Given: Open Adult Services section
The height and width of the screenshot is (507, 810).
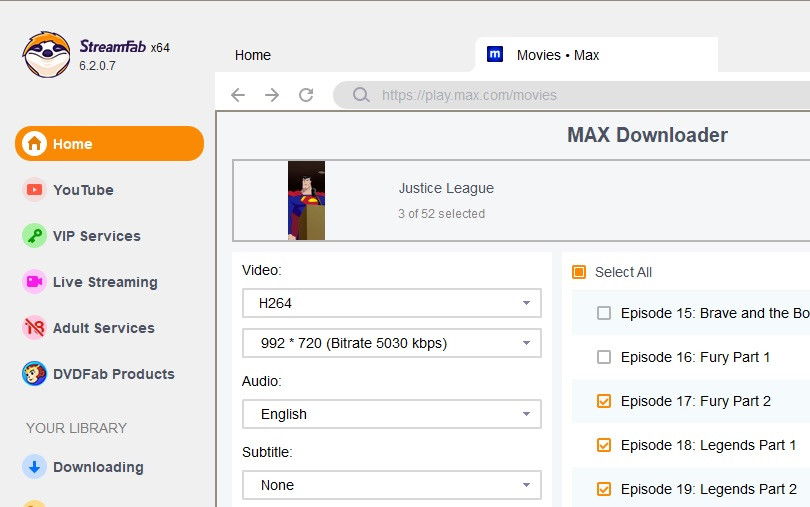Looking at the screenshot, I should pos(103,328).
